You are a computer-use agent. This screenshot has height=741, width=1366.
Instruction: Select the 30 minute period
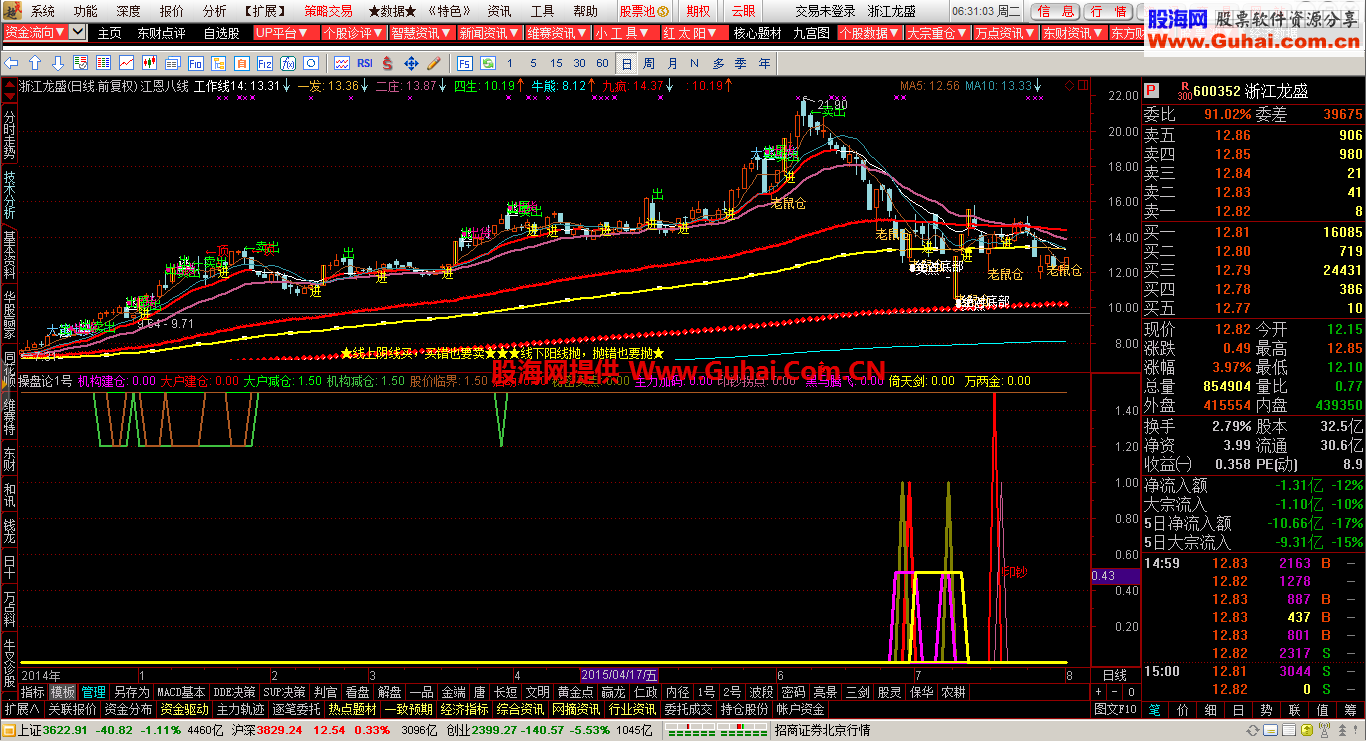point(579,63)
